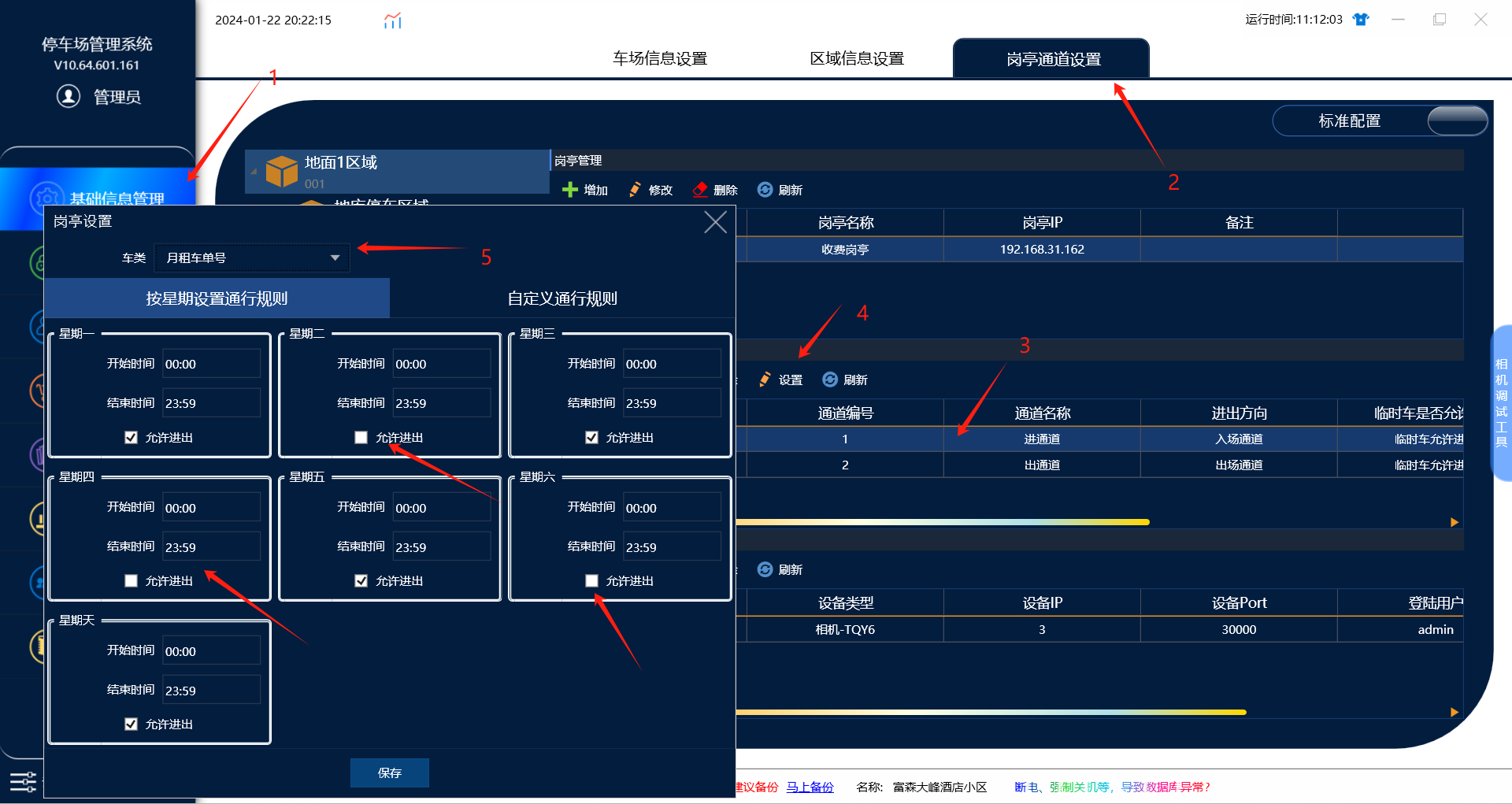Click the 马上备份 link

(x=810, y=787)
